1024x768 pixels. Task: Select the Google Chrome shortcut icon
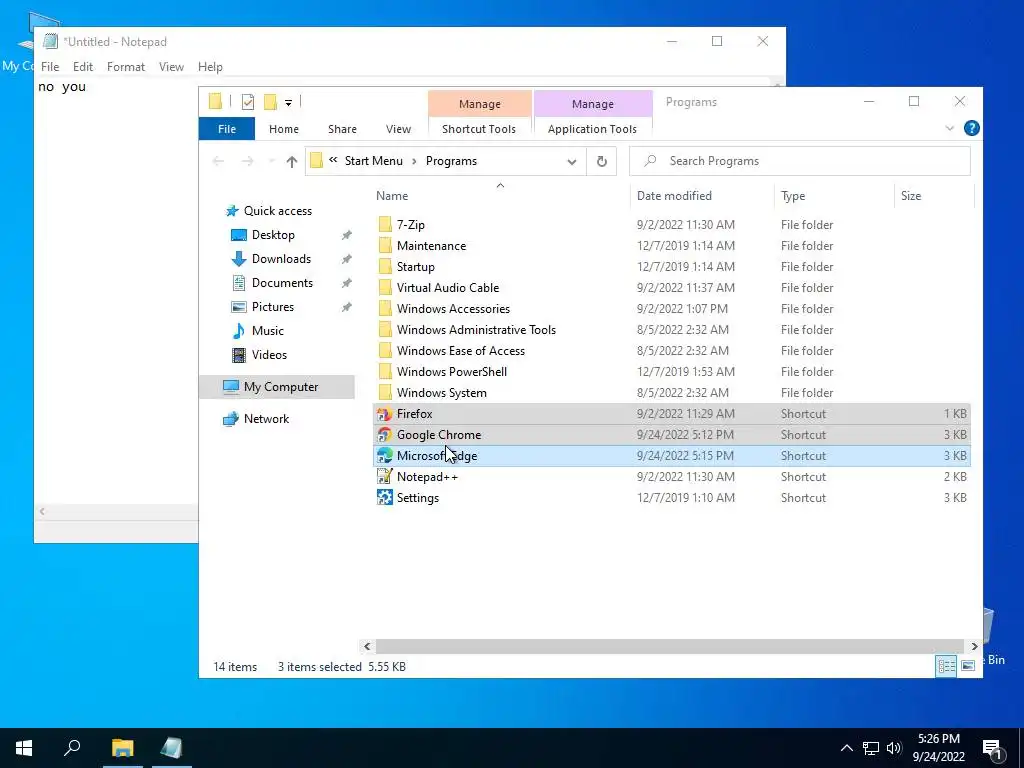(385, 435)
